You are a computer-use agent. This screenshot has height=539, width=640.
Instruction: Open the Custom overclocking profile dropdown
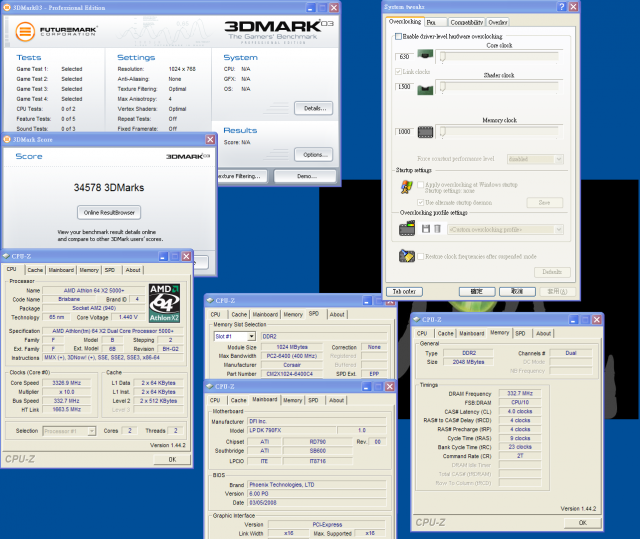505,229
